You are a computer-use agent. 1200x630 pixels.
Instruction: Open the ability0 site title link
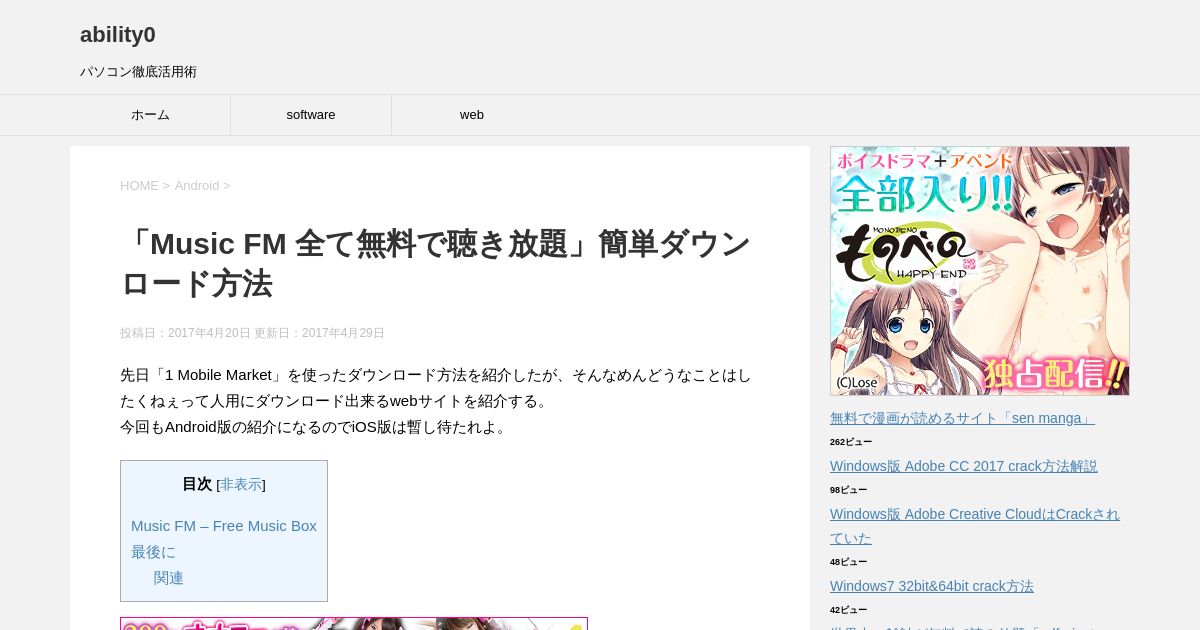click(x=118, y=35)
